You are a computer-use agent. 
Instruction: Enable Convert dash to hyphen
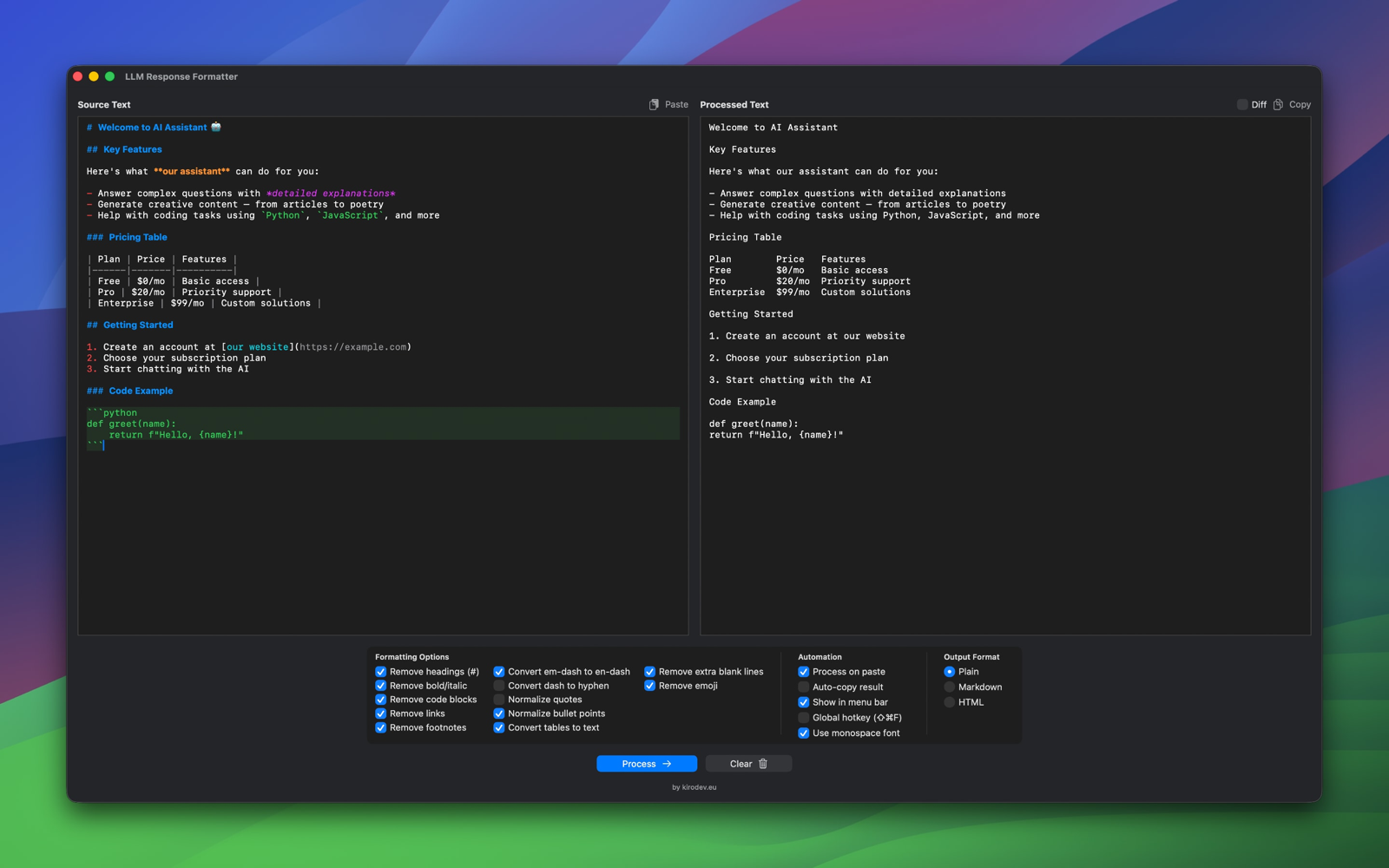point(498,685)
